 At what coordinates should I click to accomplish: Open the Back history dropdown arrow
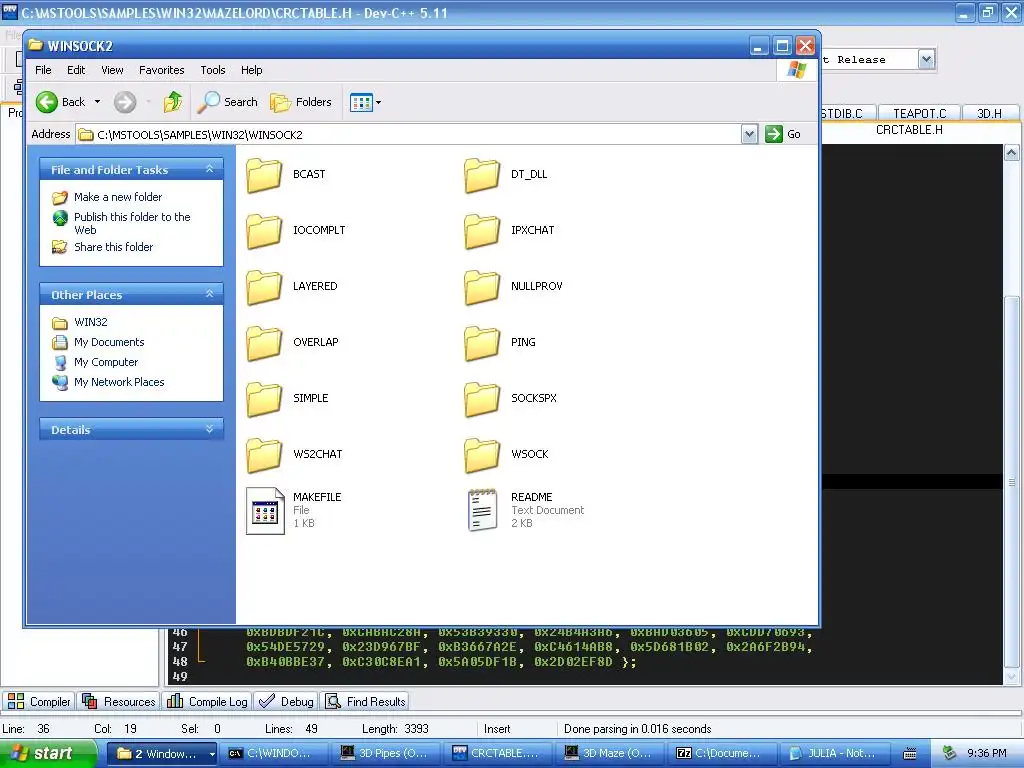coord(97,102)
